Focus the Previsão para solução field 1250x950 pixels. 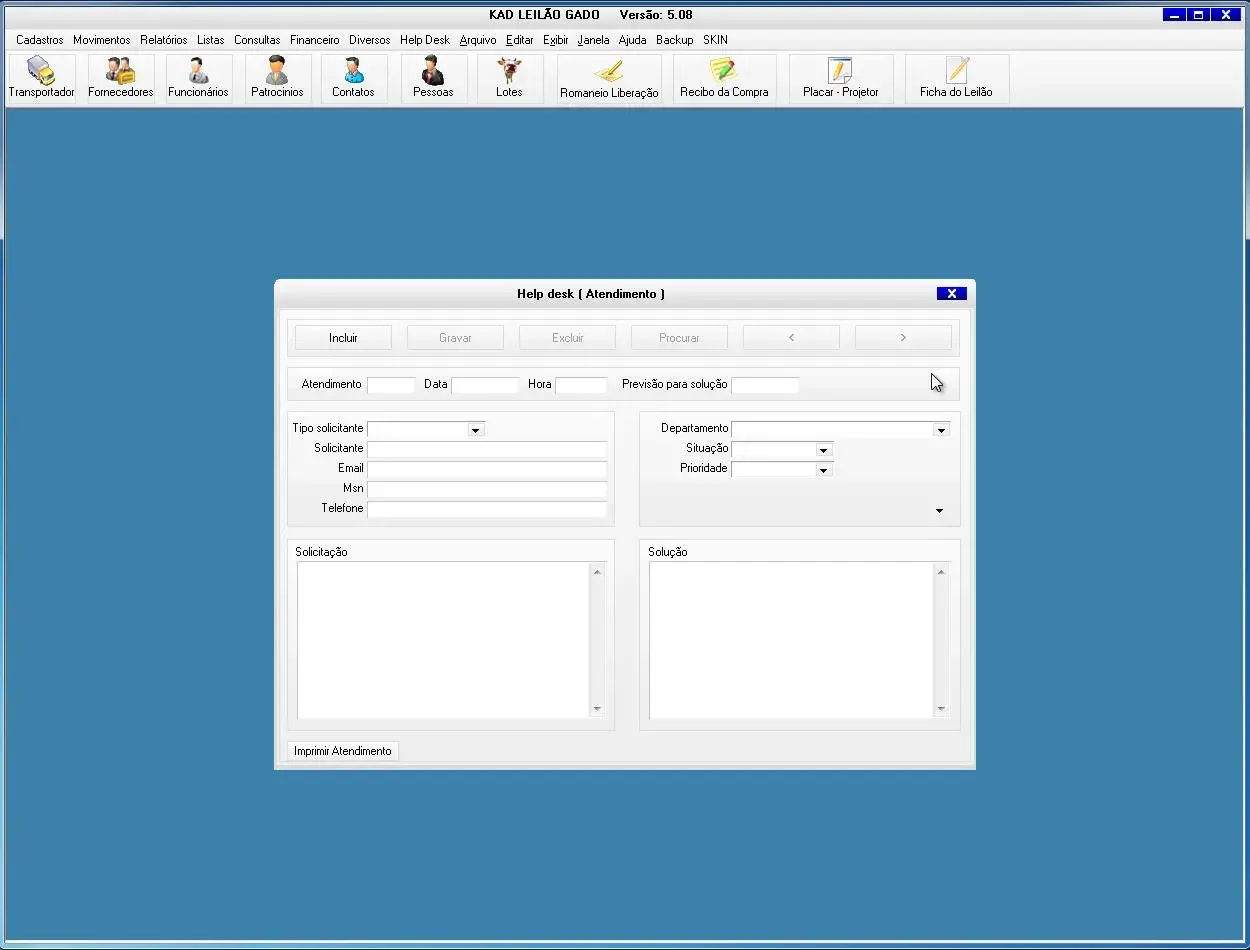[765, 385]
